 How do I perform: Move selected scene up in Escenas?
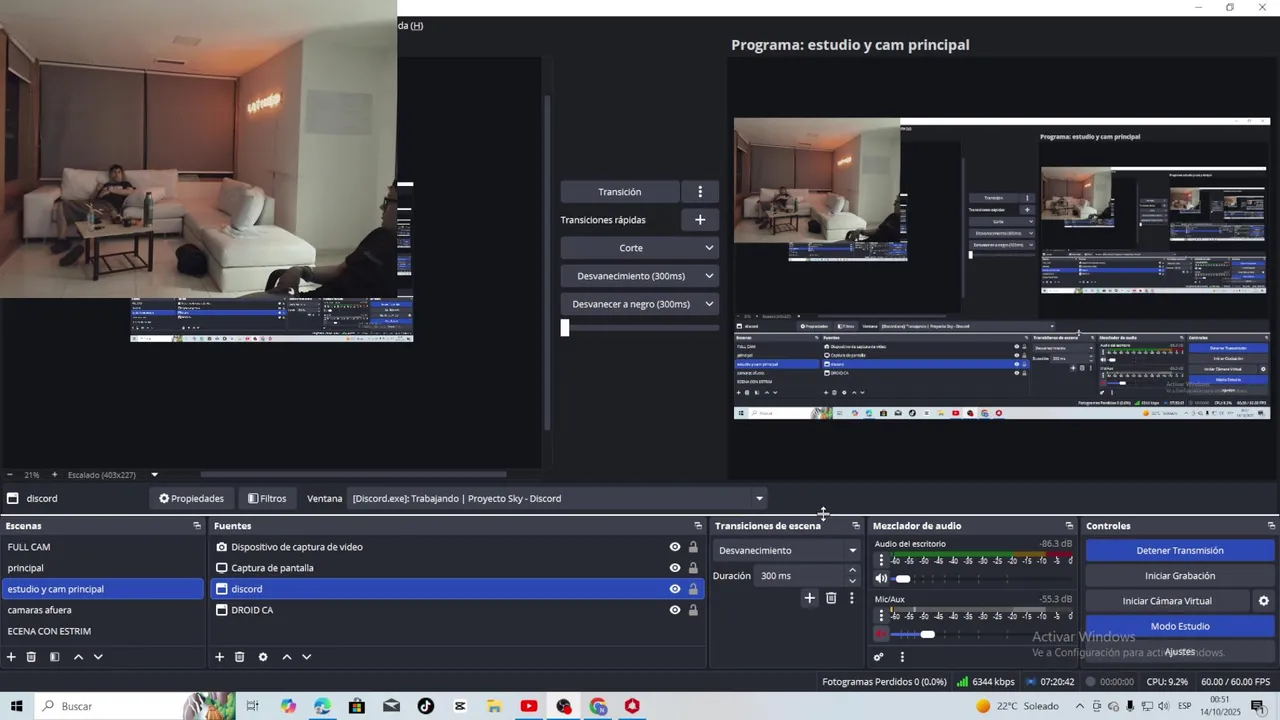tap(78, 657)
